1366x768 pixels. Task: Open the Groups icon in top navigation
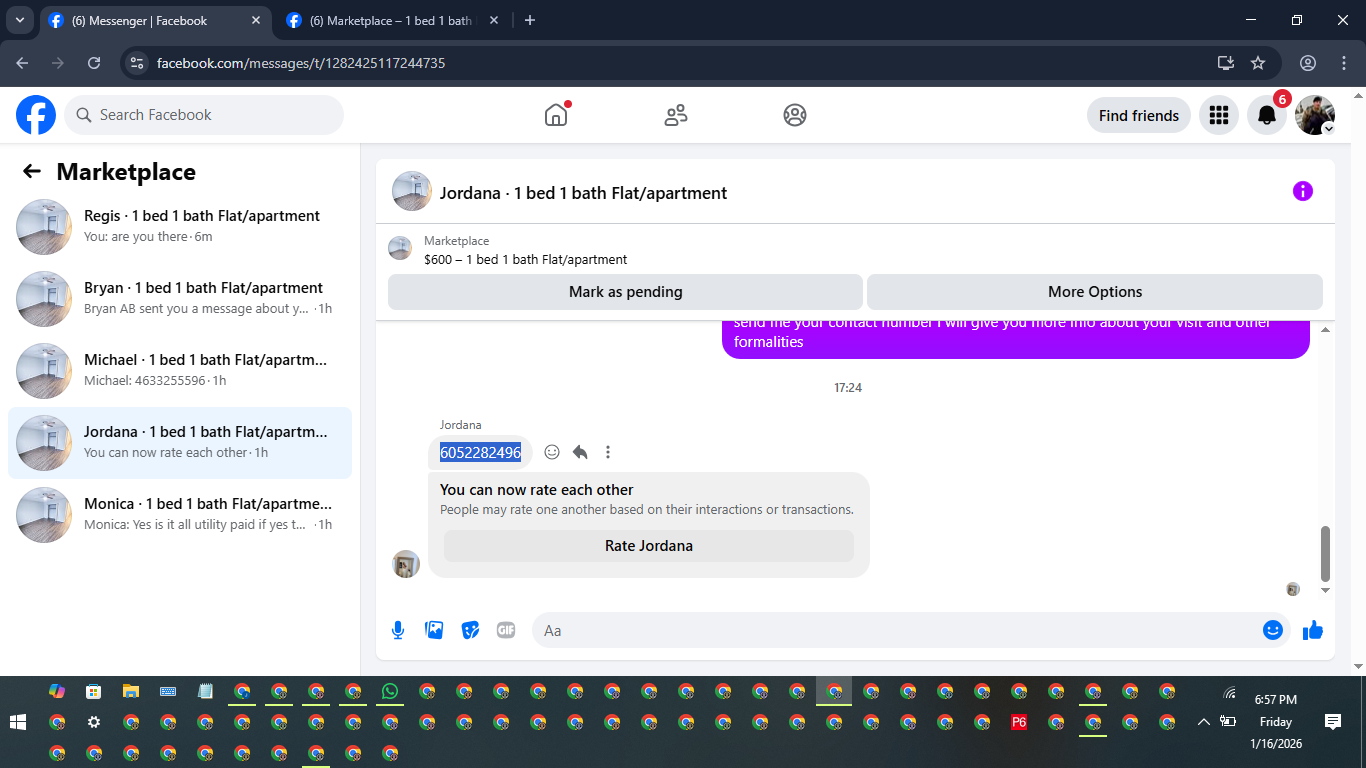(795, 115)
